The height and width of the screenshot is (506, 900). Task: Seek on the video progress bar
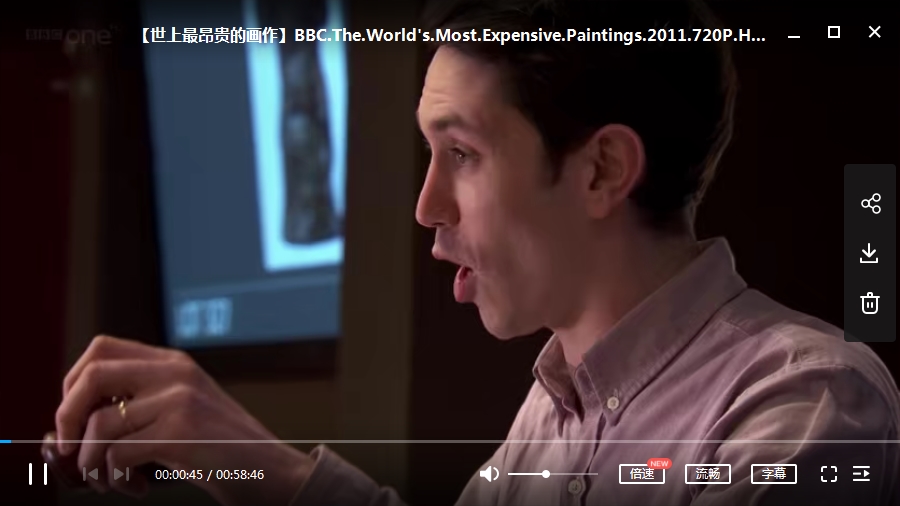pyautogui.click(x=450, y=441)
